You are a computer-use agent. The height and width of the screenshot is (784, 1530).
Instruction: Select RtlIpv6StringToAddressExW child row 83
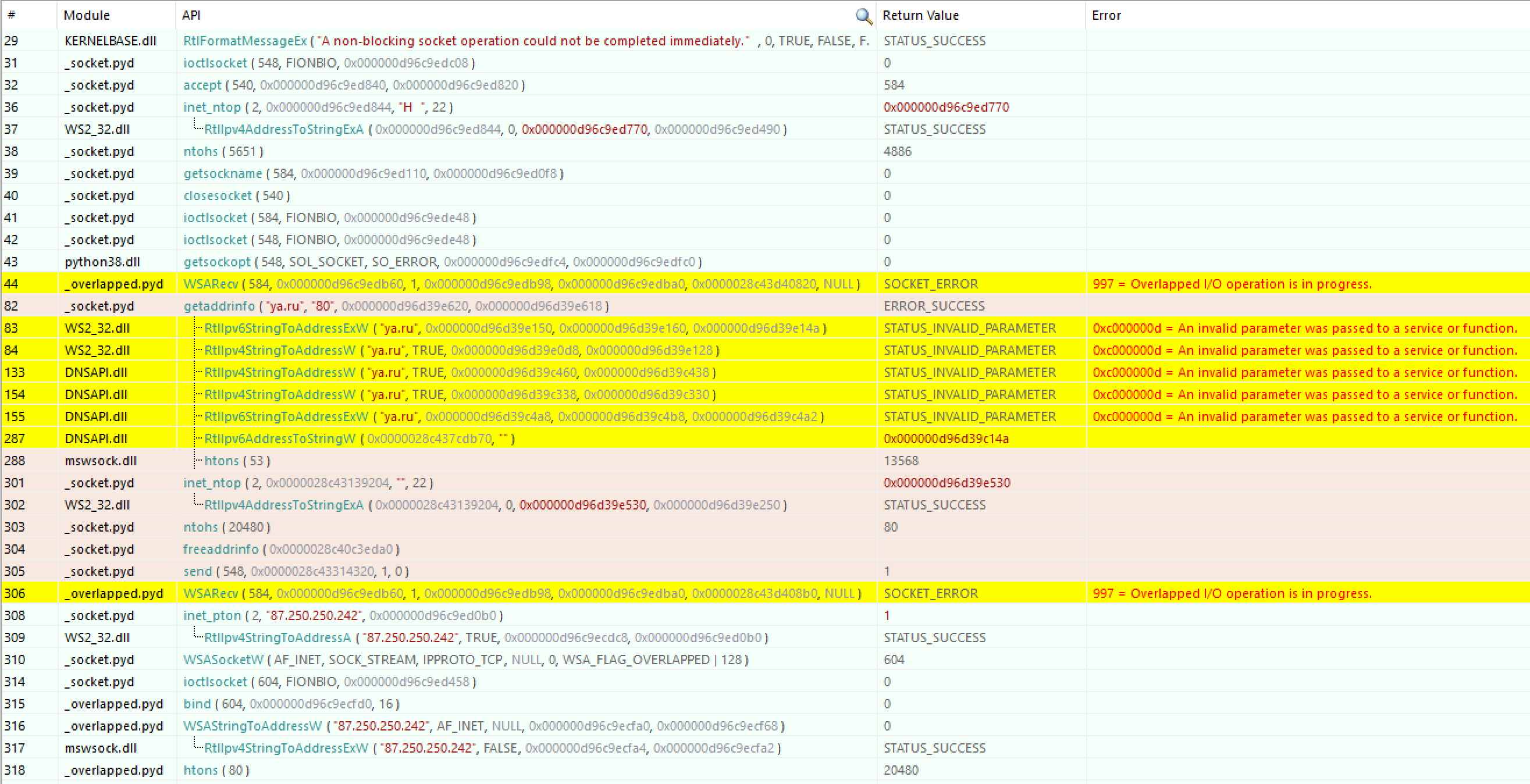pos(286,328)
